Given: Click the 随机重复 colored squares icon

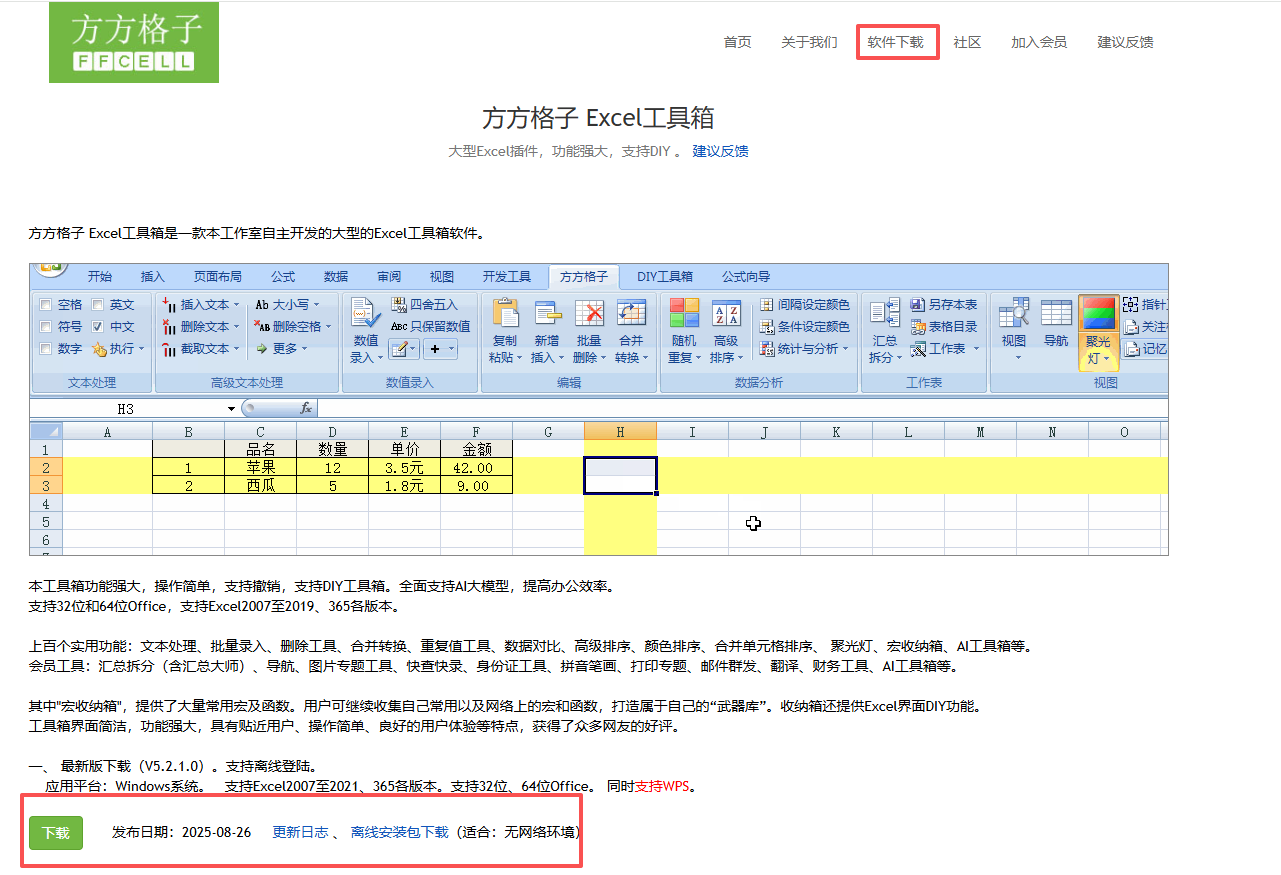Looking at the screenshot, I should pyautogui.click(x=684, y=313).
